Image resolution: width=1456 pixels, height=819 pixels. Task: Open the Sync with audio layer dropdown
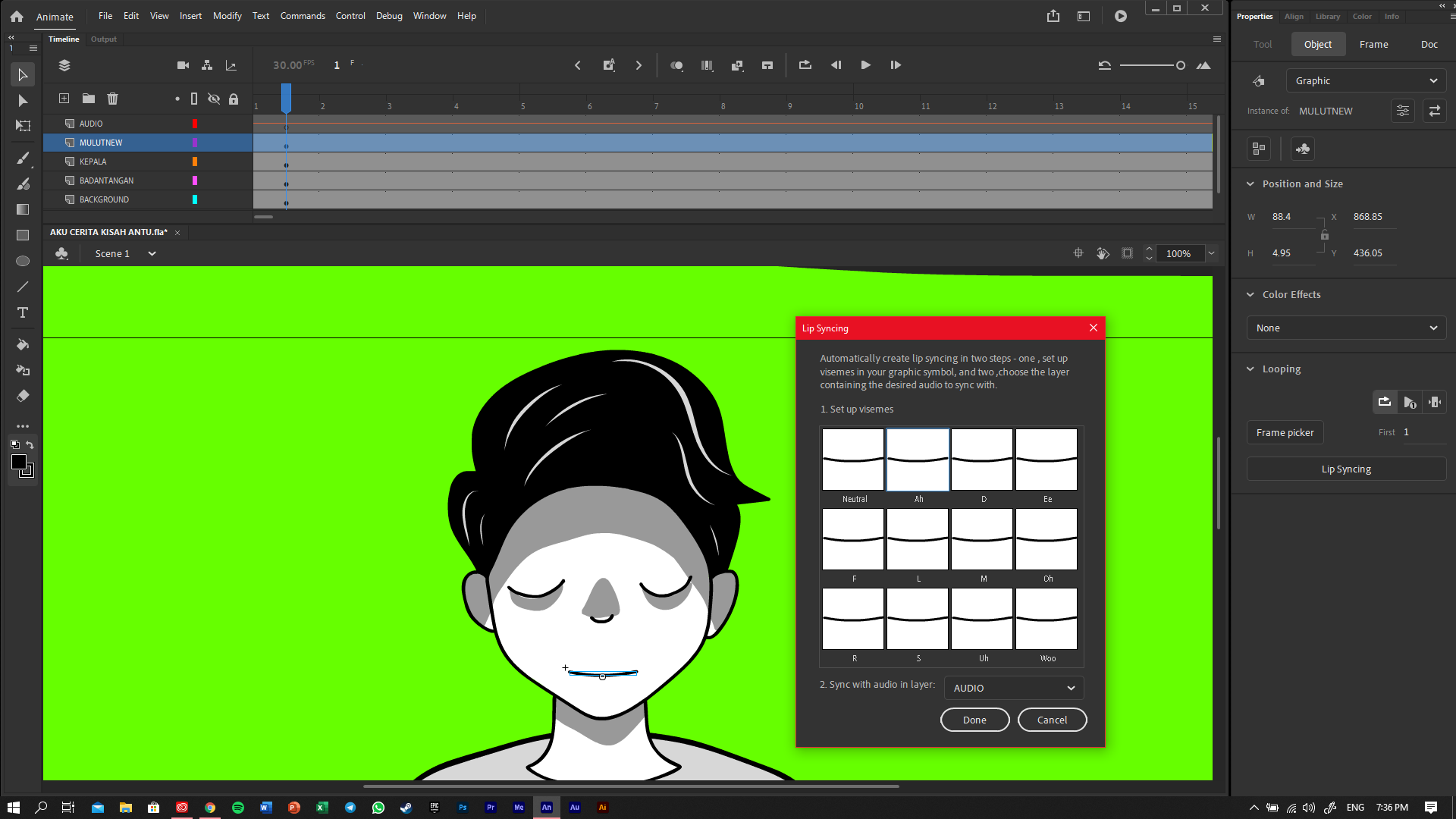tap(1013, 688)
